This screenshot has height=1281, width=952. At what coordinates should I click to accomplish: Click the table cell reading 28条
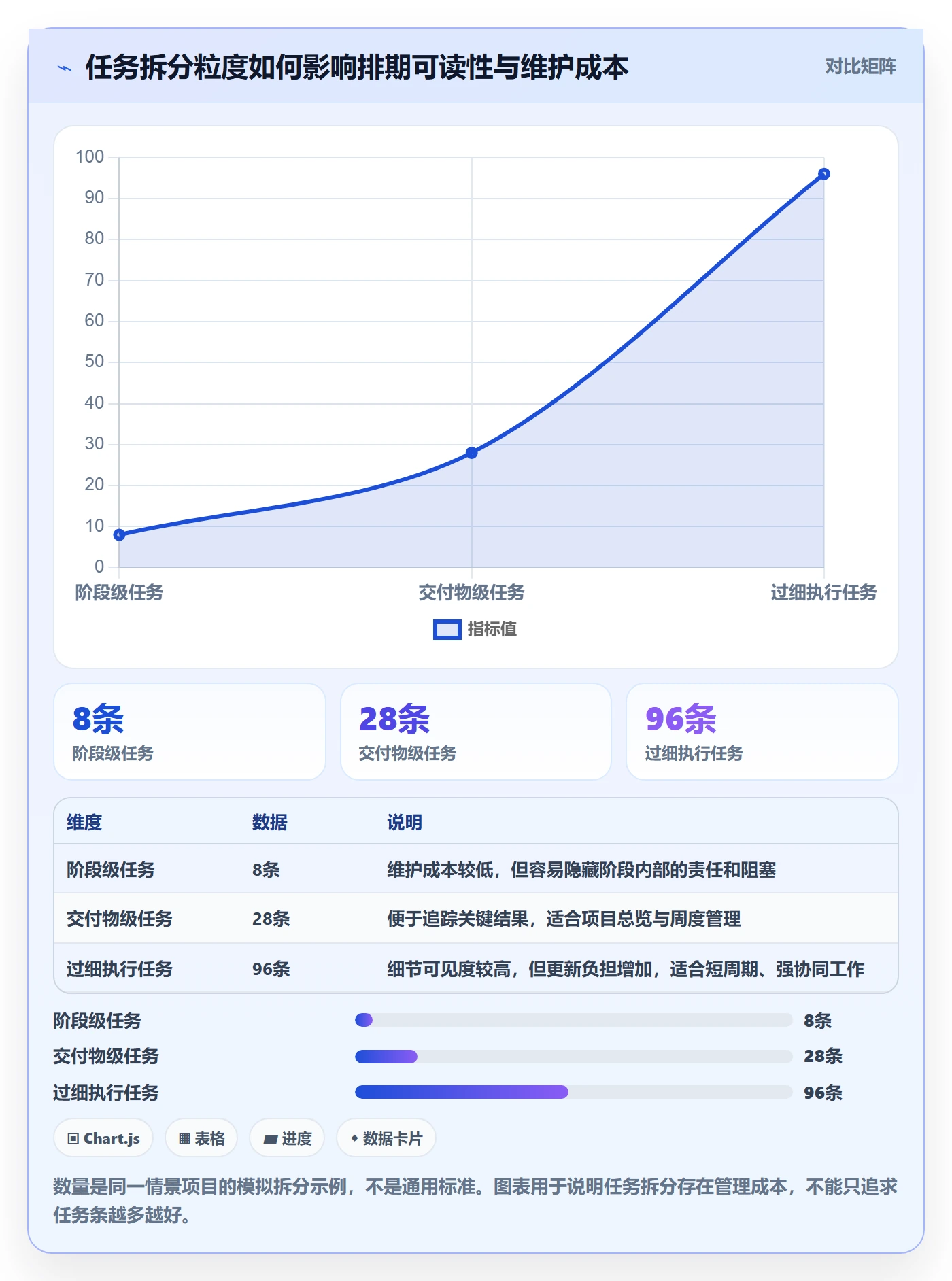271,919
